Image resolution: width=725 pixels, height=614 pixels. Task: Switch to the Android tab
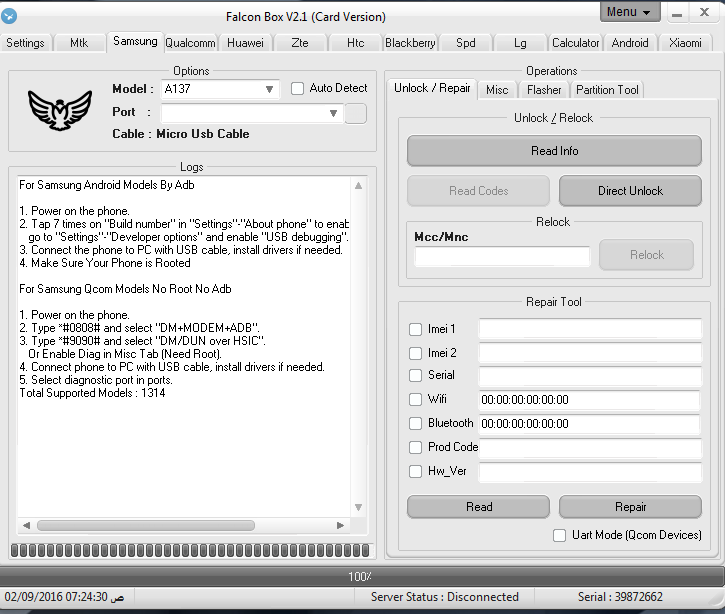coord(630,43)
